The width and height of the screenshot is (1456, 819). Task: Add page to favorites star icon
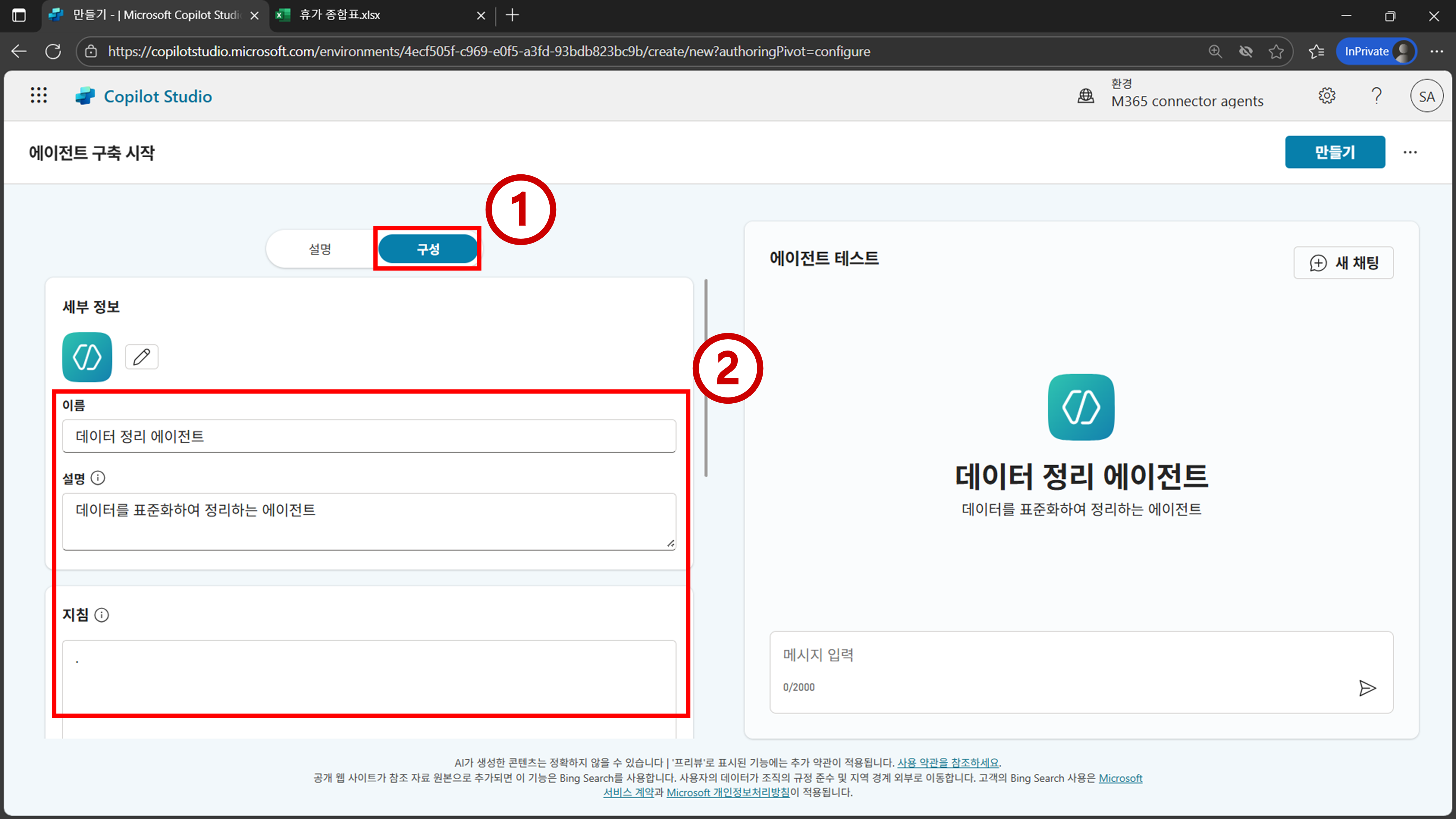(x=1276, y=51)
